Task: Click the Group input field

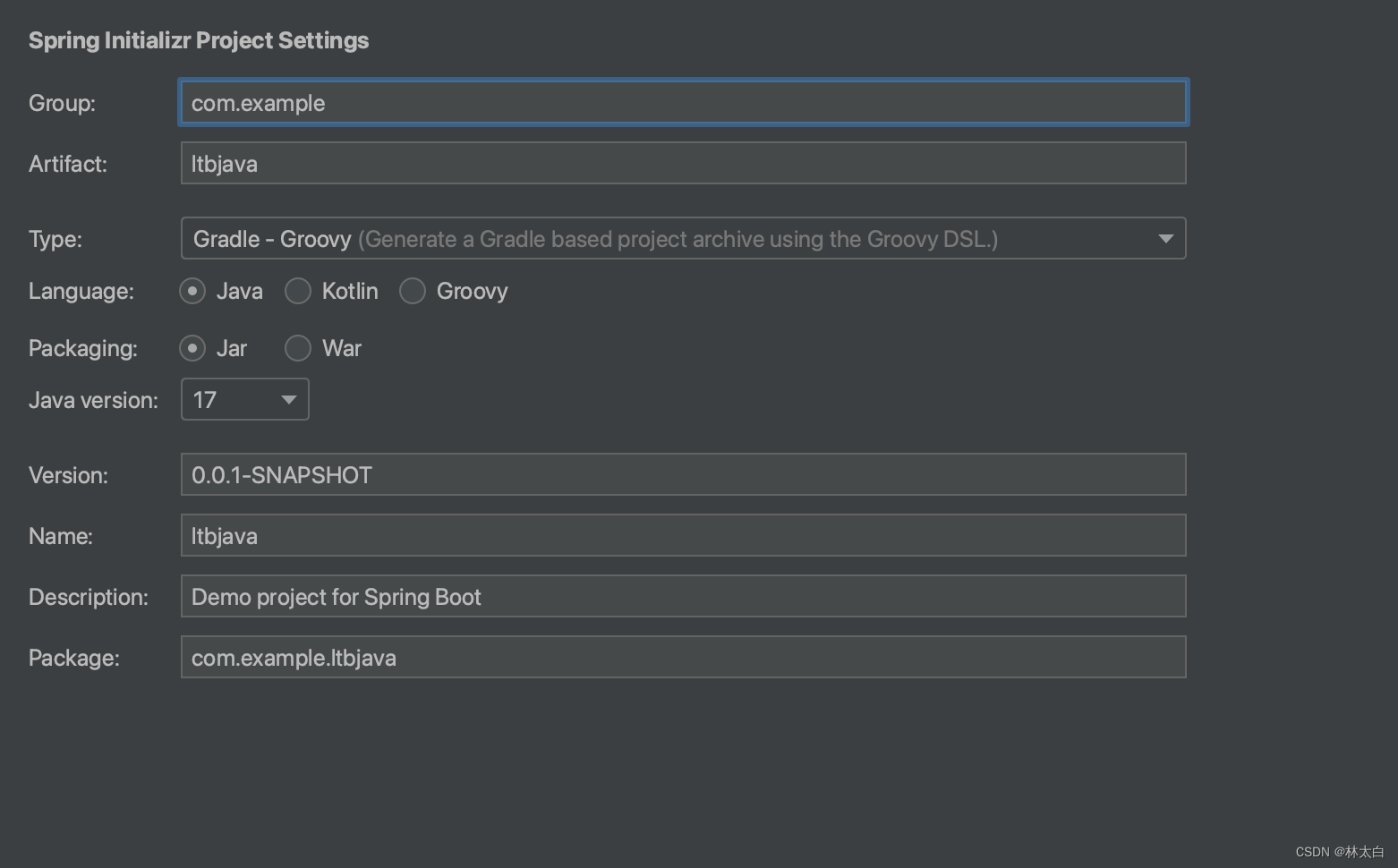Action: [684, 102]
